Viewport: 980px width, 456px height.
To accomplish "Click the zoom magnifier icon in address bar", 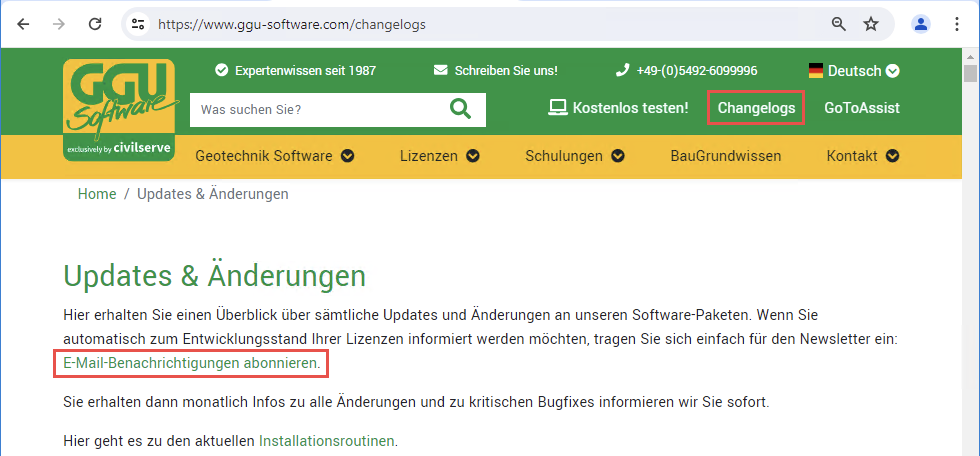I will point(839,23).
